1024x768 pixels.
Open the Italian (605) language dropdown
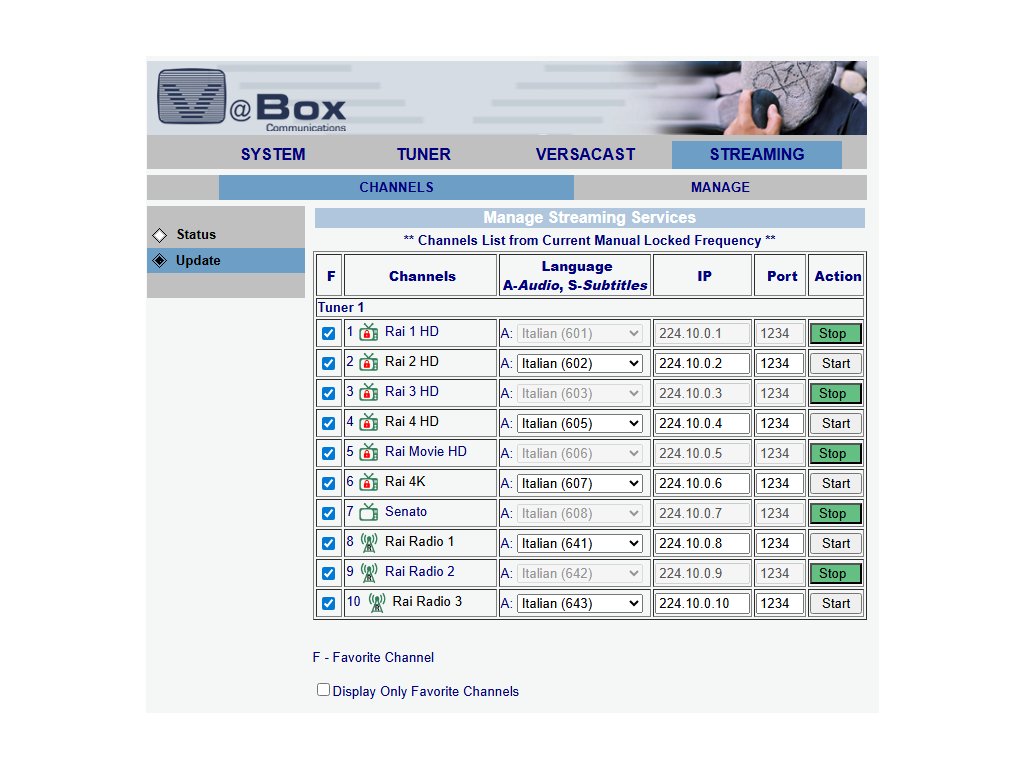click(580, 424)
